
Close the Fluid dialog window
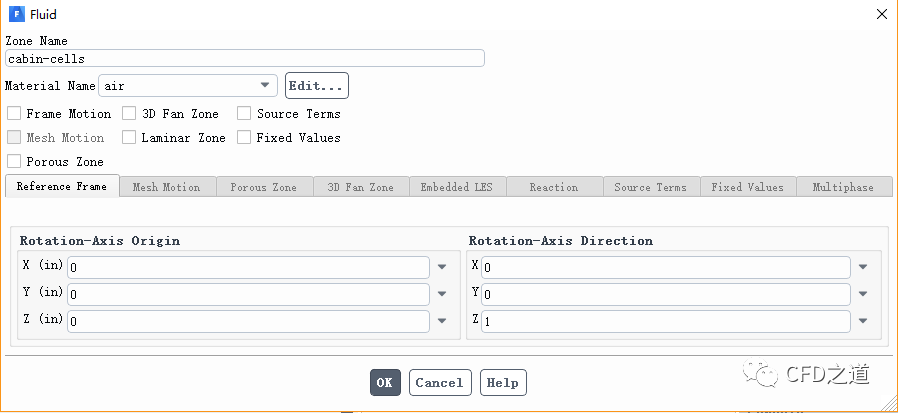pos(881,14)
